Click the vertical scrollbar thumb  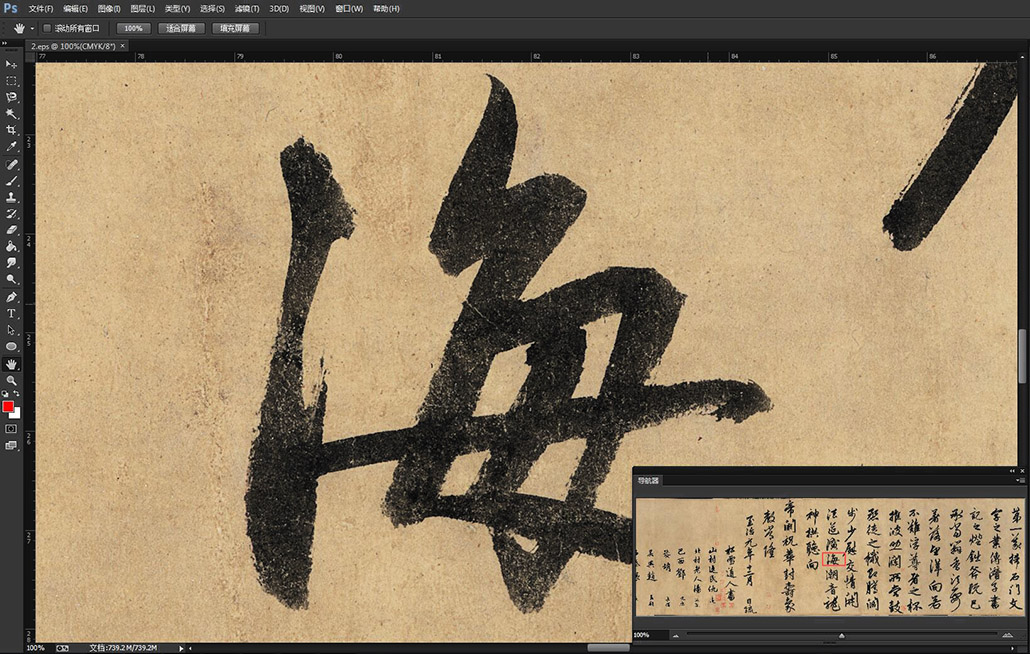point(1023,355)
